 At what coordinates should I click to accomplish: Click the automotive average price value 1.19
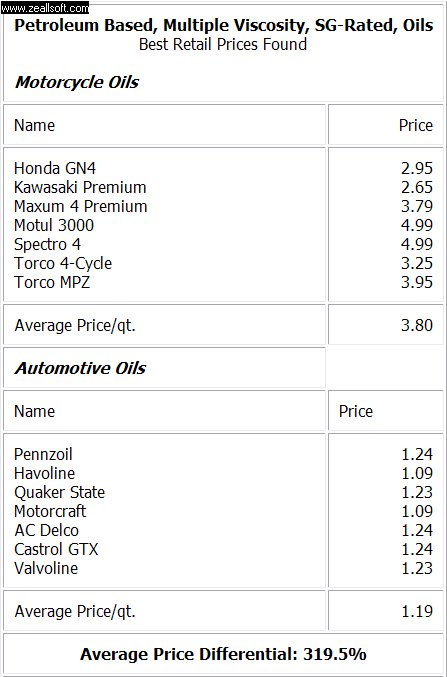coord(417,611)
